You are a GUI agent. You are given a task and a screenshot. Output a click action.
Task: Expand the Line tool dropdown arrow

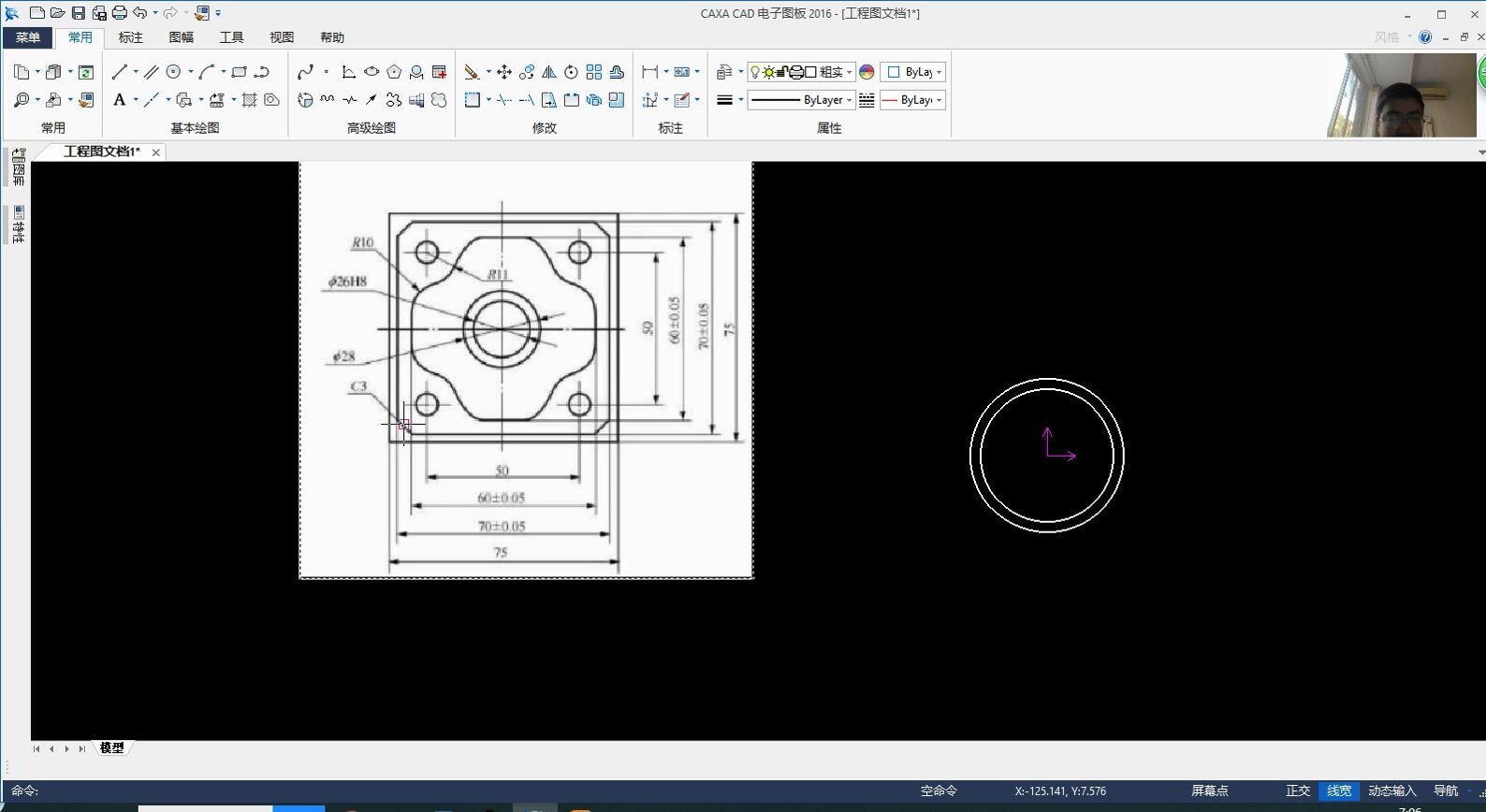pyautogui.click(x=136, y=72)
